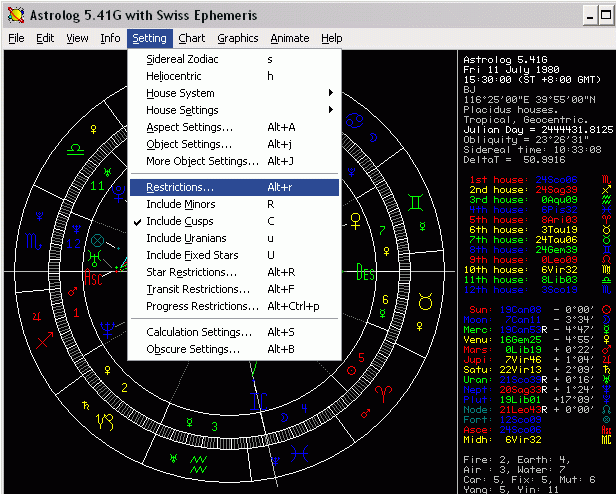Click the Pisces glyph in the chart wheel
This screenshot has height=494, width=616.
tap(299, 455)
